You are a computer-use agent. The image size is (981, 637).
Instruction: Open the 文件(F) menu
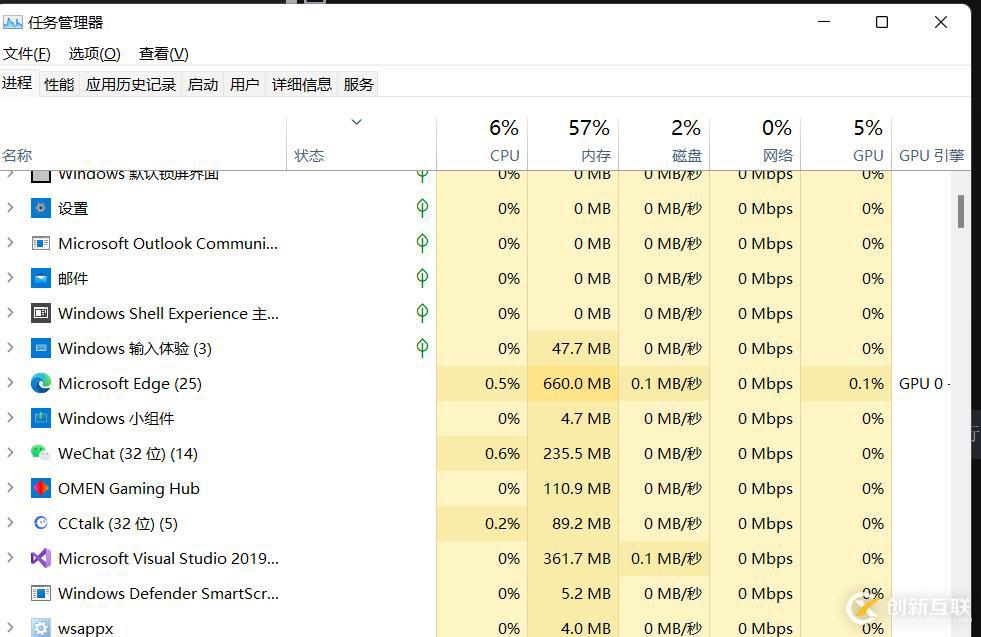tap(27, 54)
